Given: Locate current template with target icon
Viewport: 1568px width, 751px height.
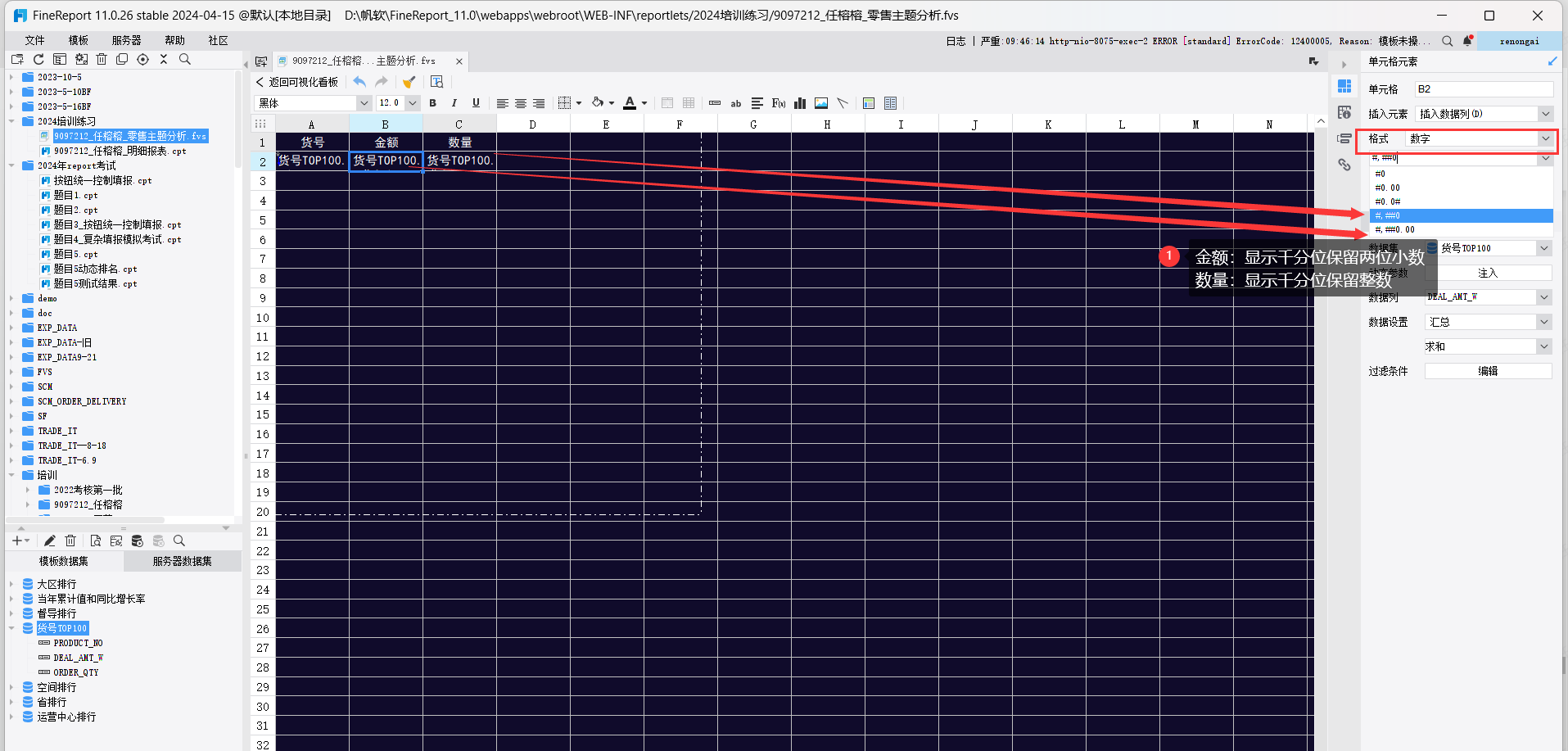Looking at the screenshot, I should 143,59.
